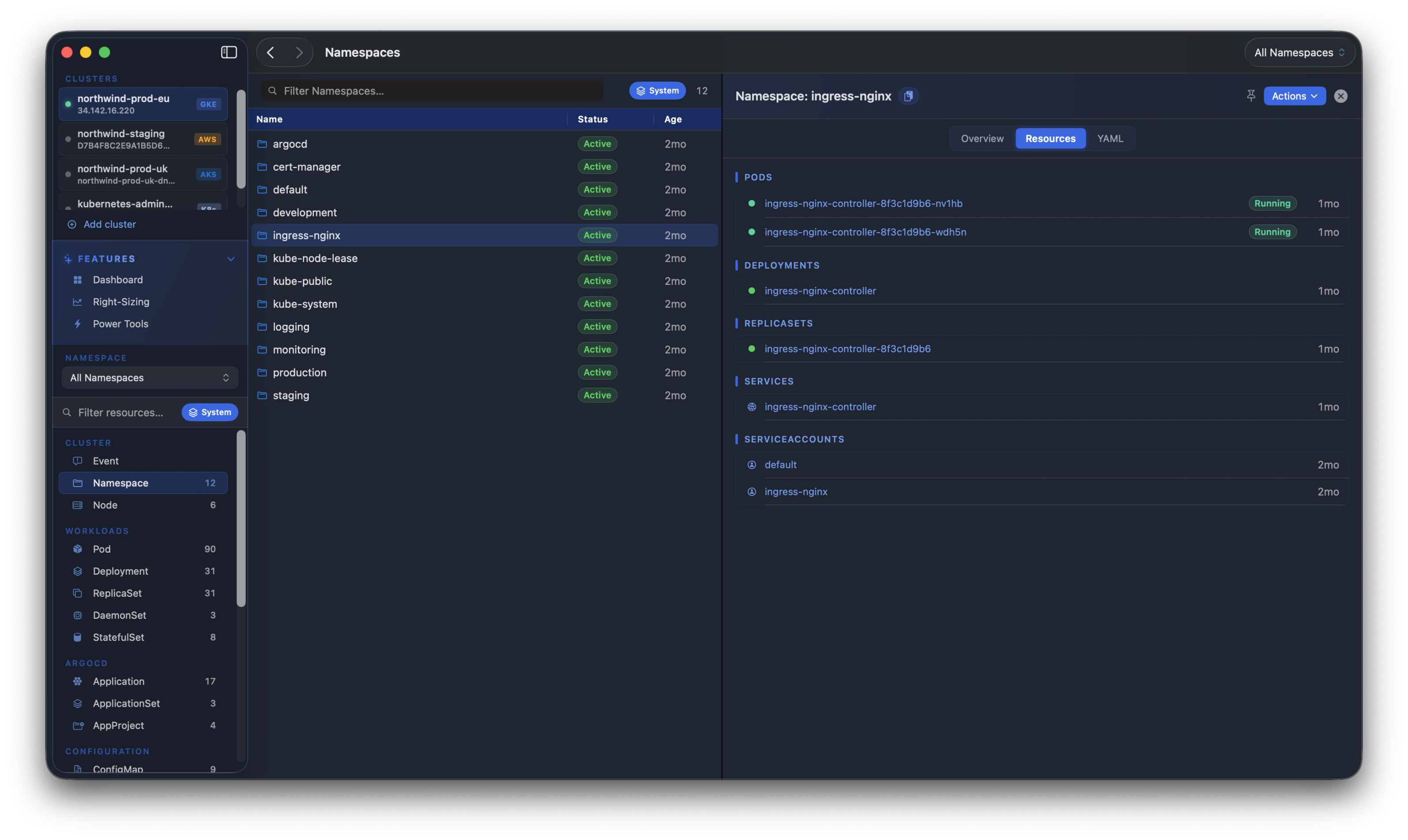This screenshot has height=840, width=1408.
Task: Switch to the YAML tab
Action: (x=1110, y=138)
